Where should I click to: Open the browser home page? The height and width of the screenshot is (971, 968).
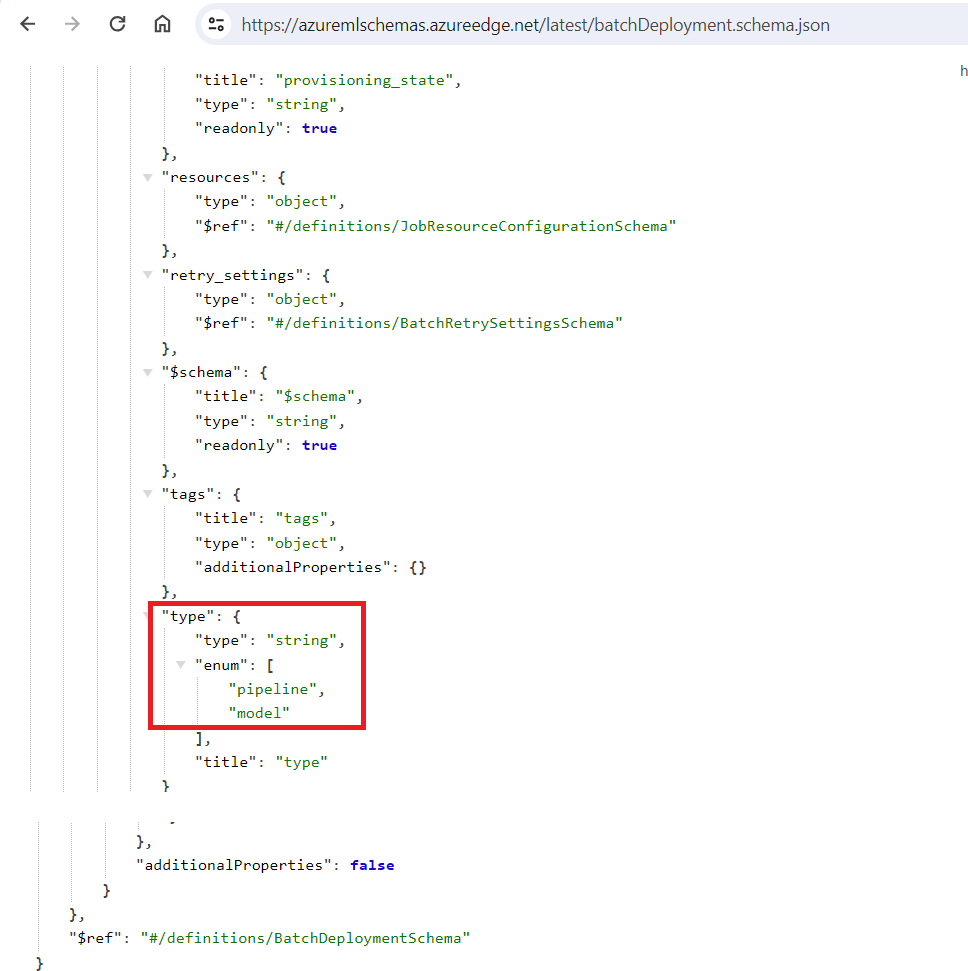(x=162, y=24)
